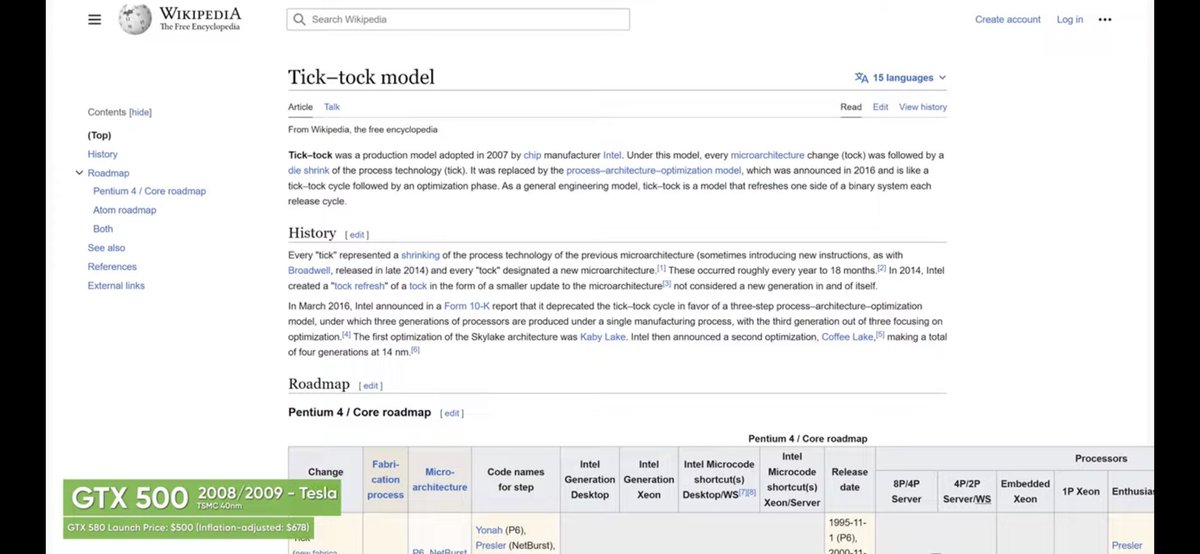Hide the contents sidebar

(x=140, y=112)
